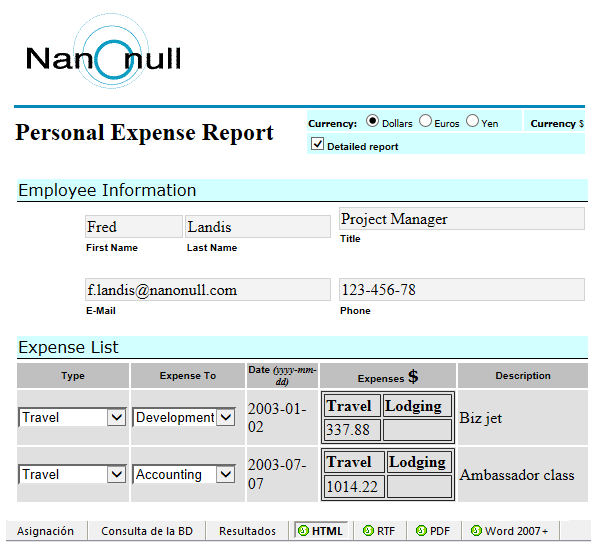
Task: Click the green HTML tab icon
Action: [x=303, y=530]
